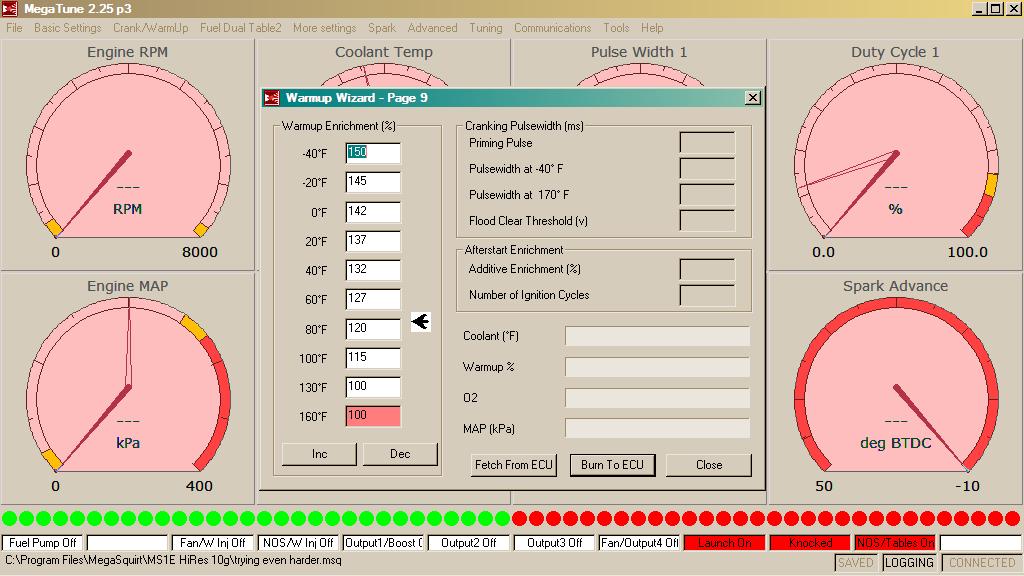Click the Close button in wizard
This screenshot has height=576, width=1024.
click(709, 465)
